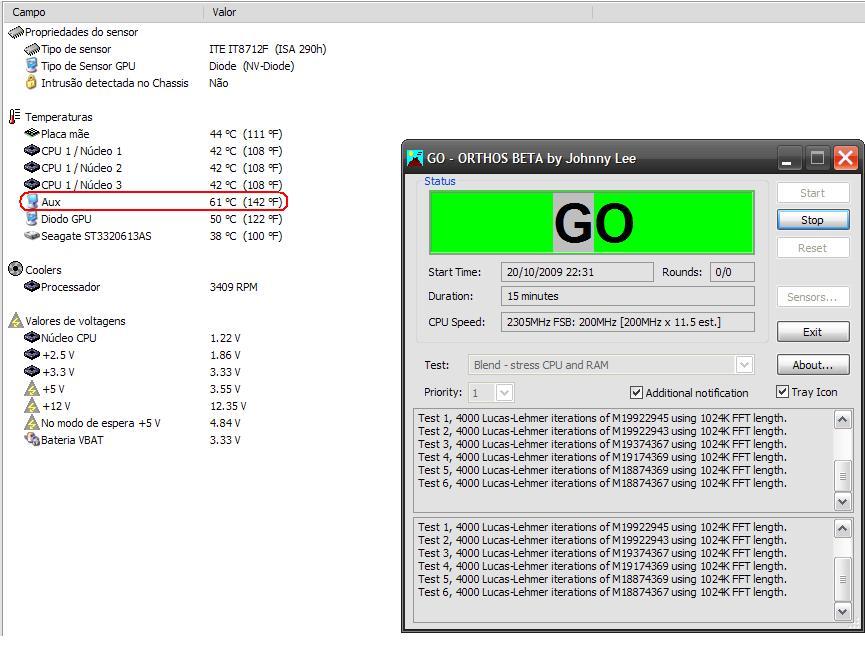Click the chip icon for +2.5 V
865x659 pixels.
(x=32, y=354)
